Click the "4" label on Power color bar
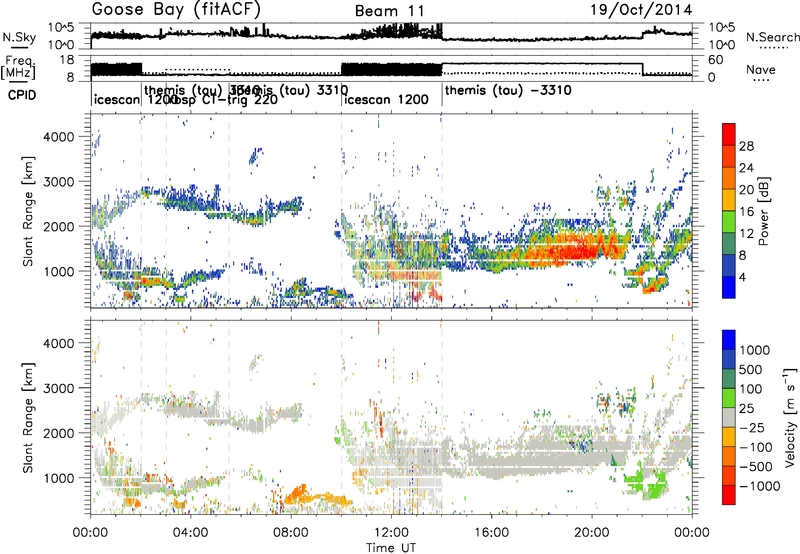800x554 pixels. [x=743, y=277]
